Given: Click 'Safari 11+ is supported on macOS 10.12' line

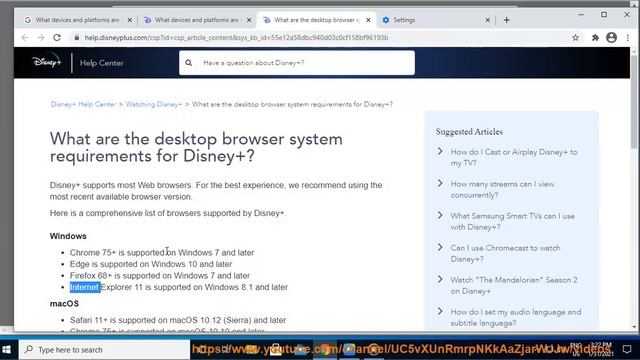Looking at the screenshot, I should 178,320.
